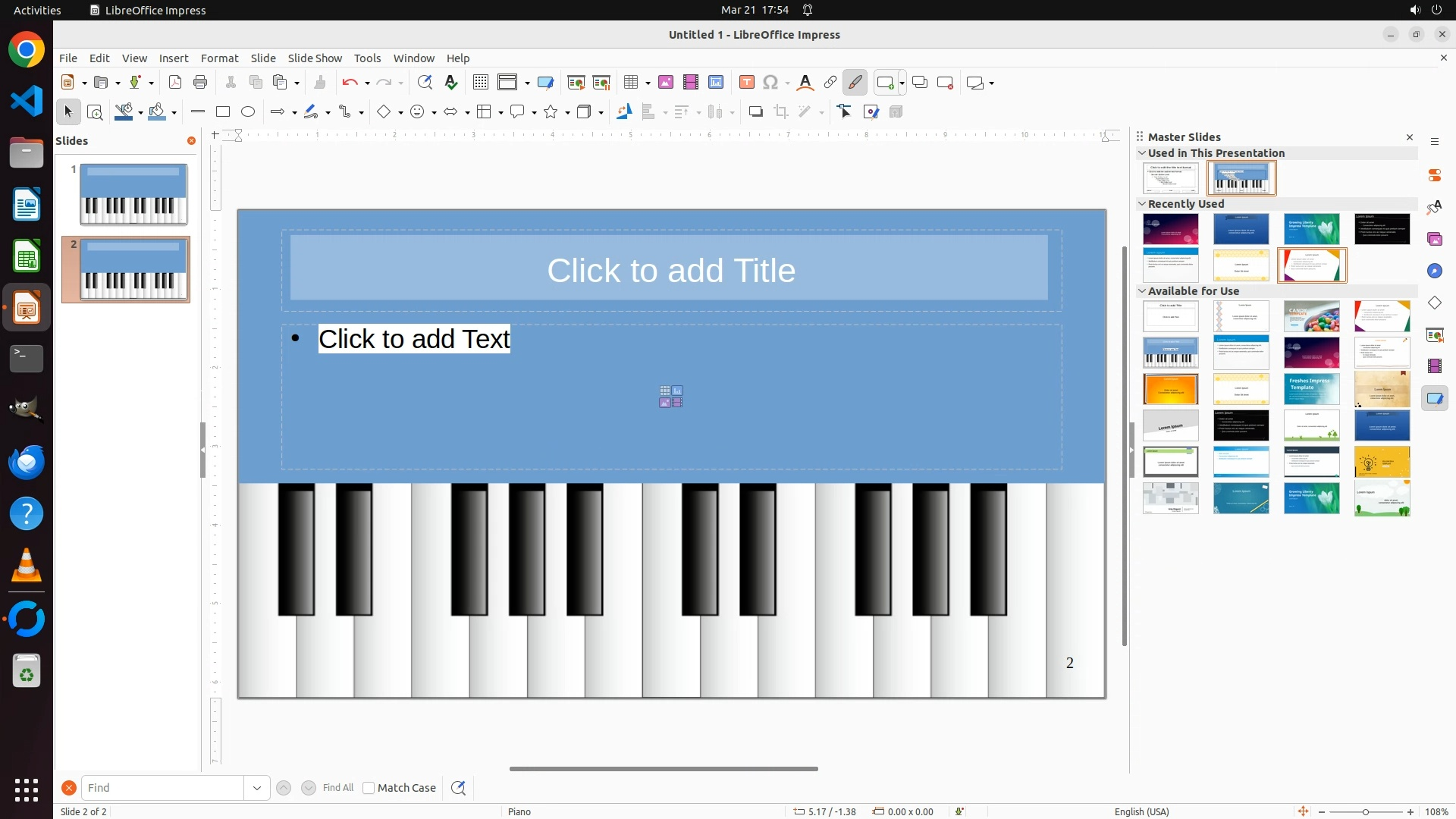Open the Slide Show menu
This screenshot has width=1456, height=819.
pos(315,58)
